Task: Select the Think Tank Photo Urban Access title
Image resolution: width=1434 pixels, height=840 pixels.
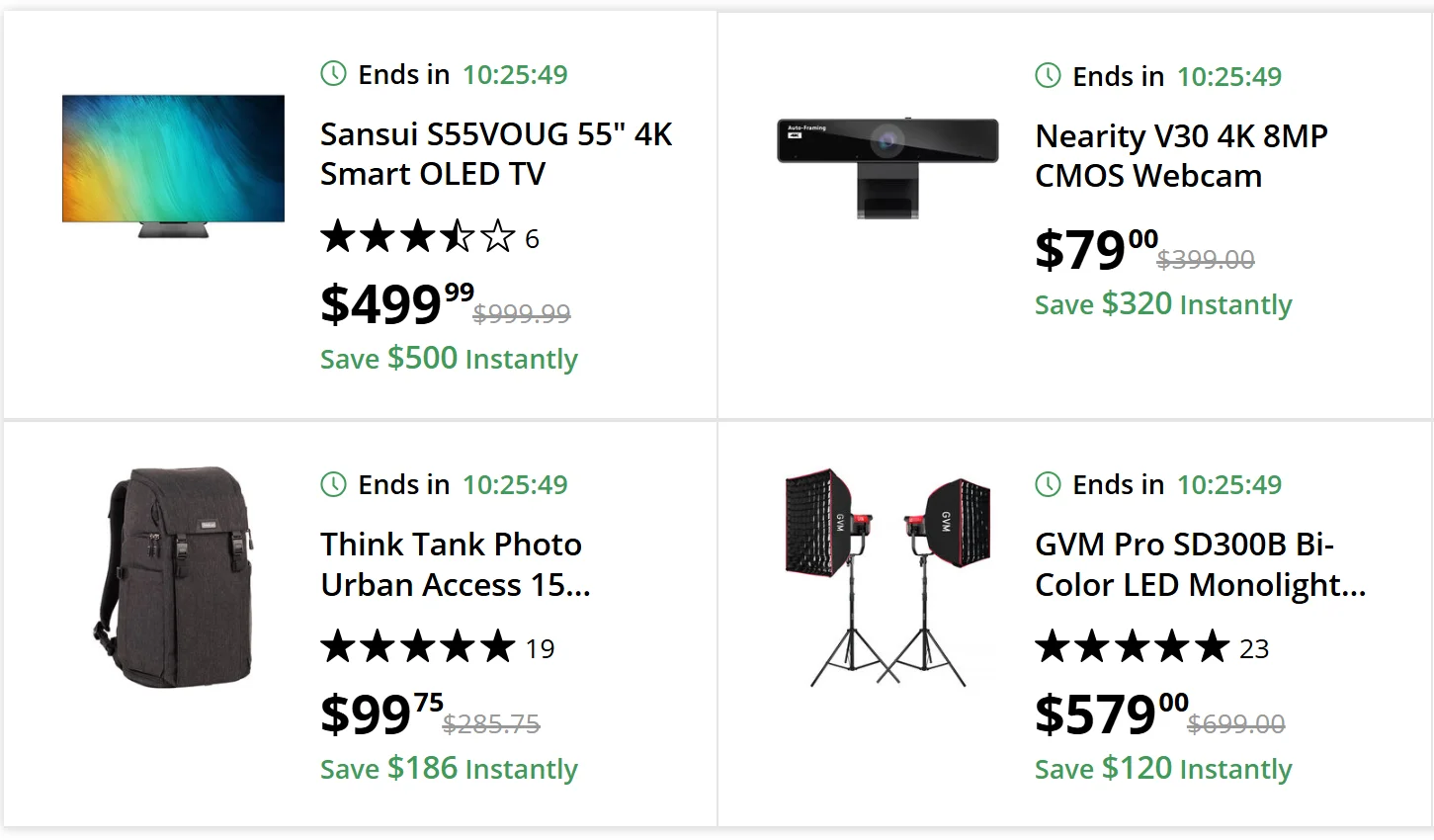Action: [455, 564]
